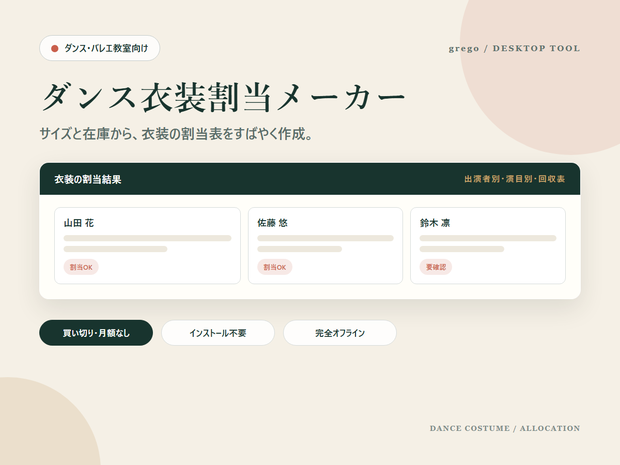Click the 衣装の割当結果 header title
Viewport: 620px width, 465px height.
88,180
